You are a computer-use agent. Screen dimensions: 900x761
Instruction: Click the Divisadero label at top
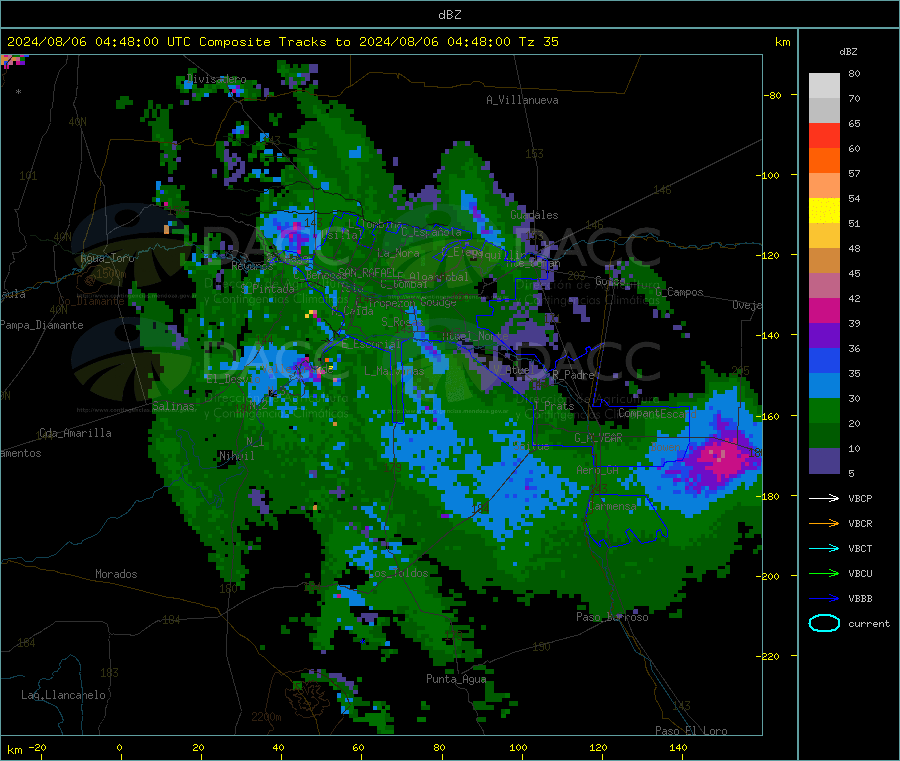(x=217, y=79)
